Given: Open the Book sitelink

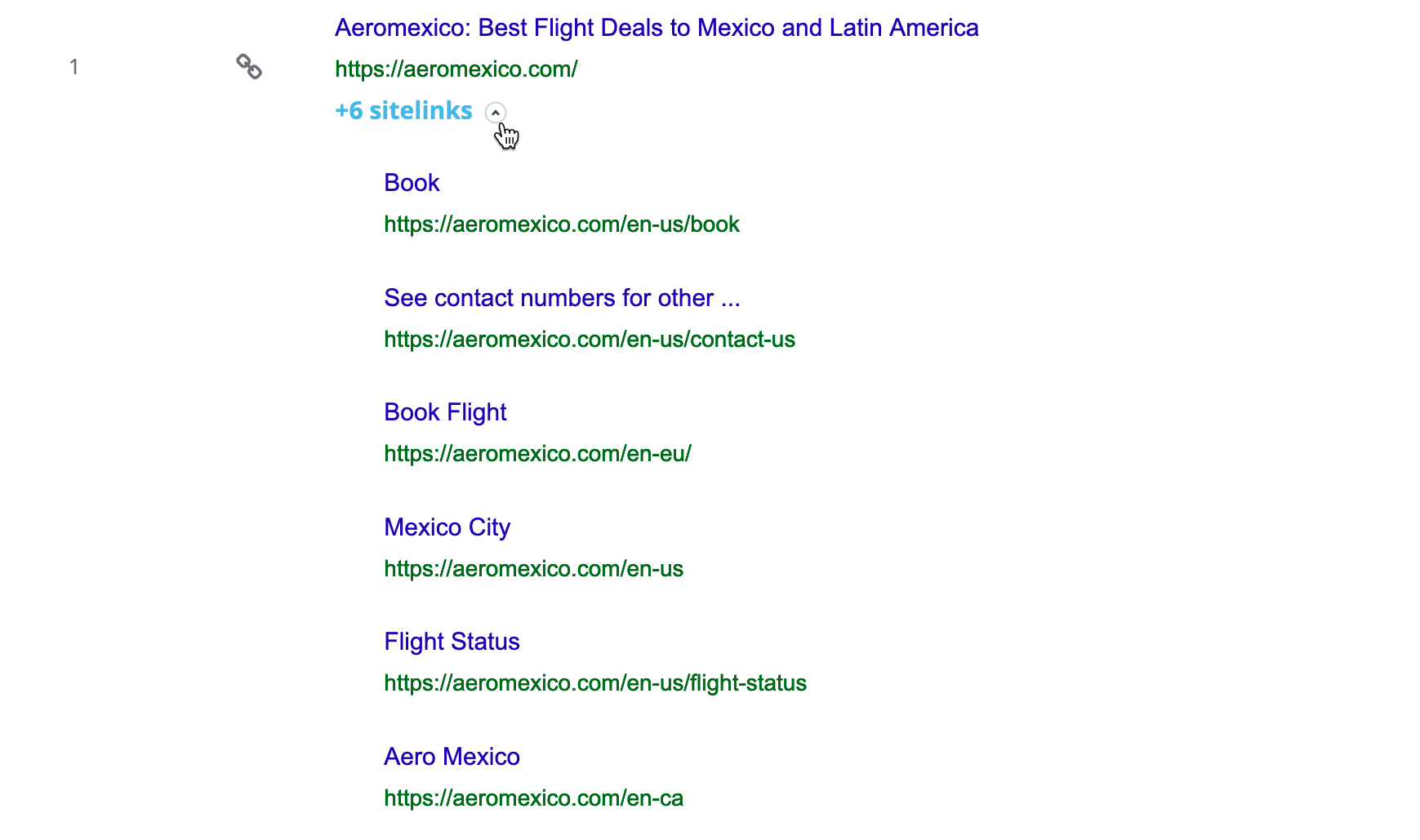Looking at the screenshot, I should 412,183.
